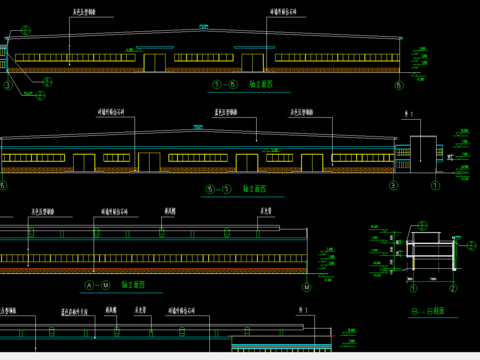Select the B--B剖面 section title
Viewport: 480px width, 360px height.
[429, 311]
